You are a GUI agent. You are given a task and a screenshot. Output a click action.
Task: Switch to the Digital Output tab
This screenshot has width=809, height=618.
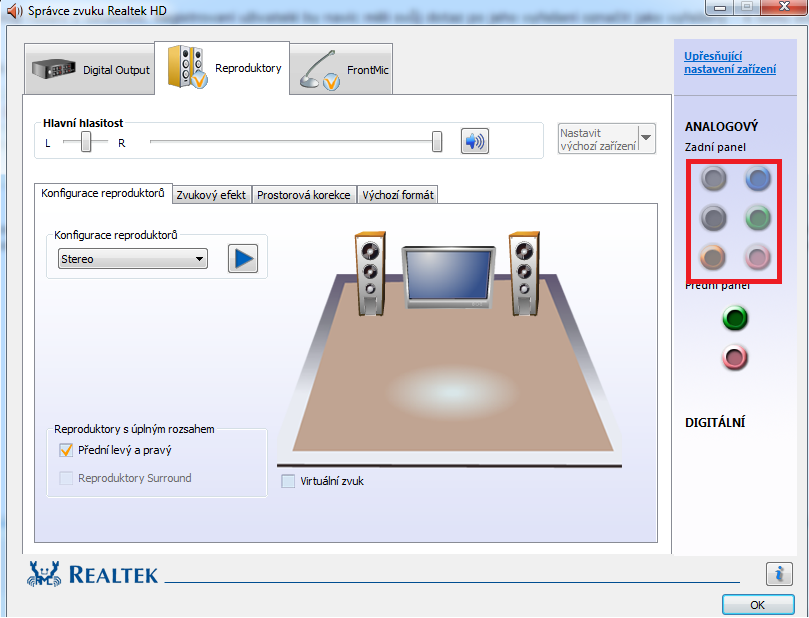click(89, 69)
